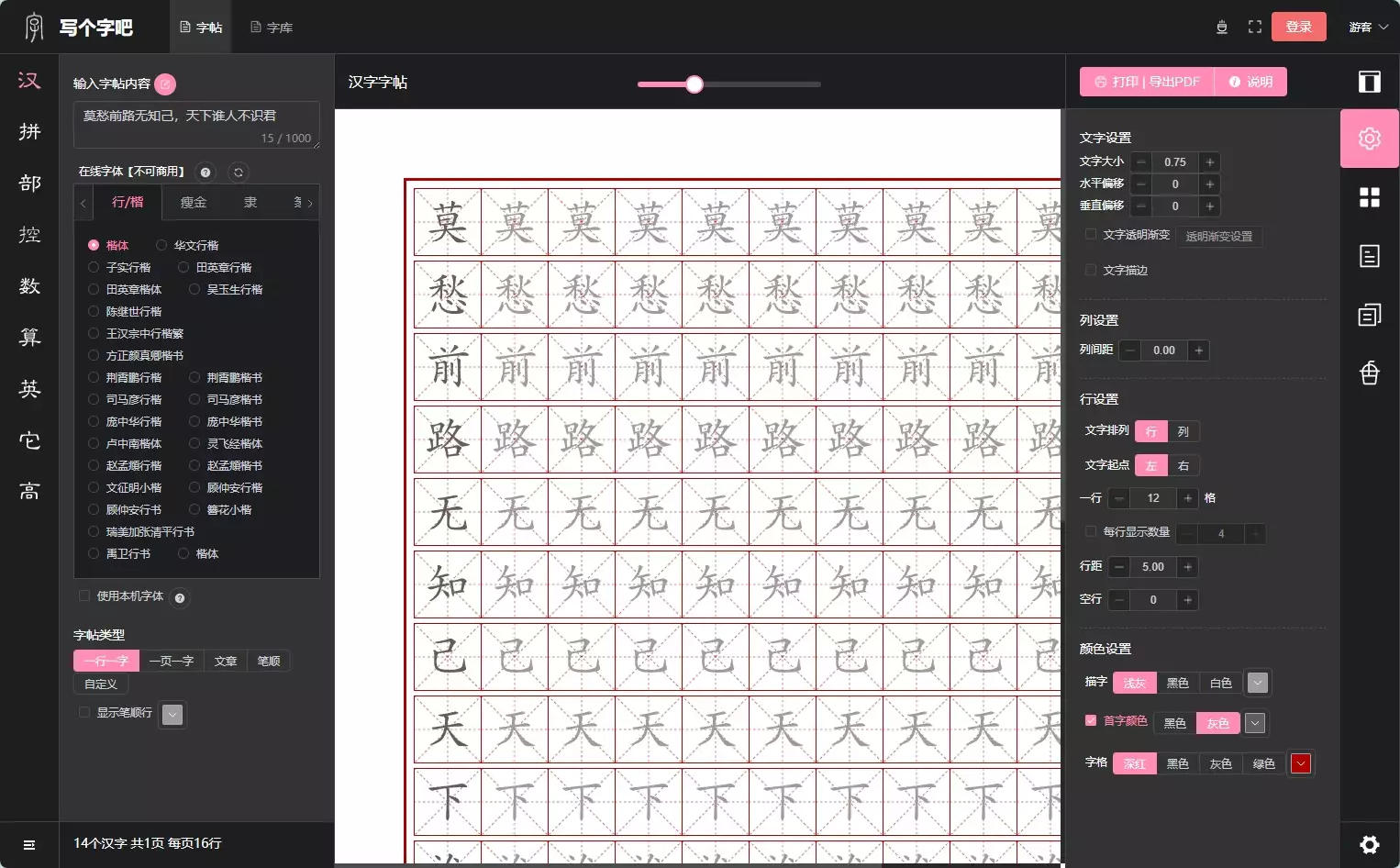Click the 透明渐变设置 button
The image size is (1400, 868).
click(x=1219, y=236)
